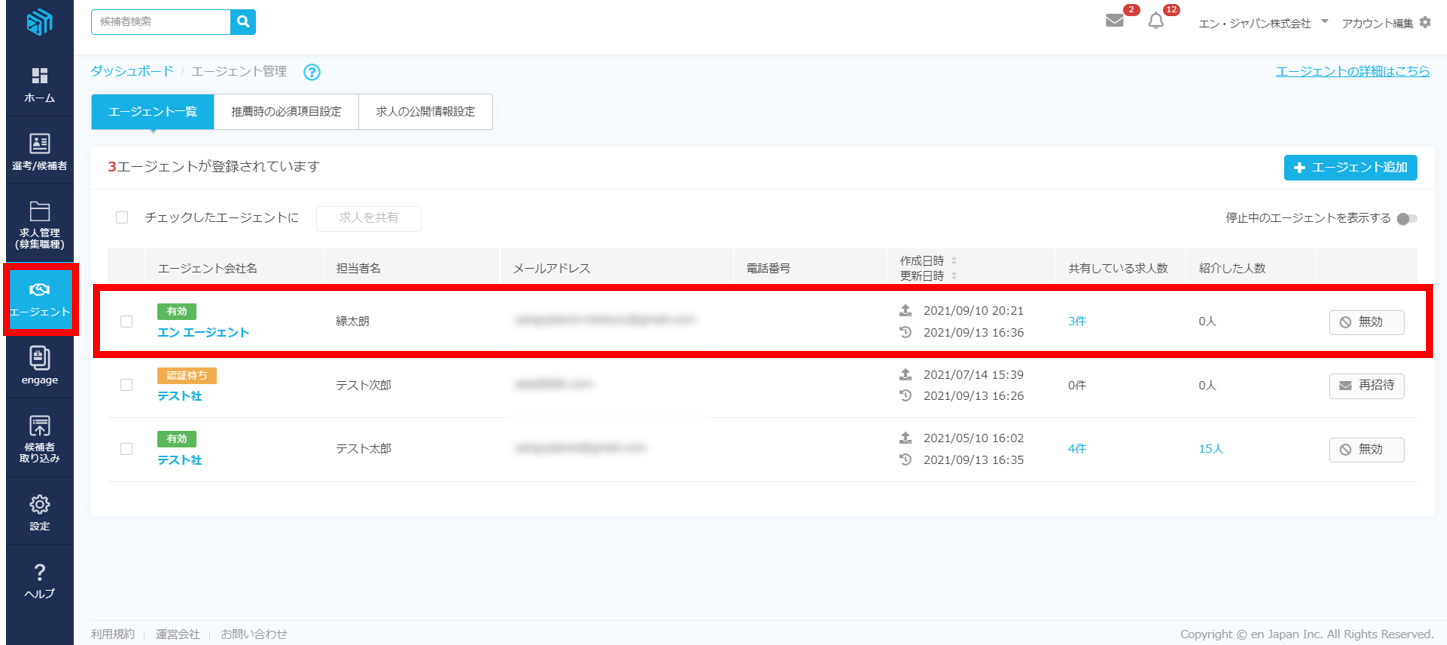This screenshot has width=1447, height=645.
Task: Click the search magnifier button
Action: (x=243, y=22)
